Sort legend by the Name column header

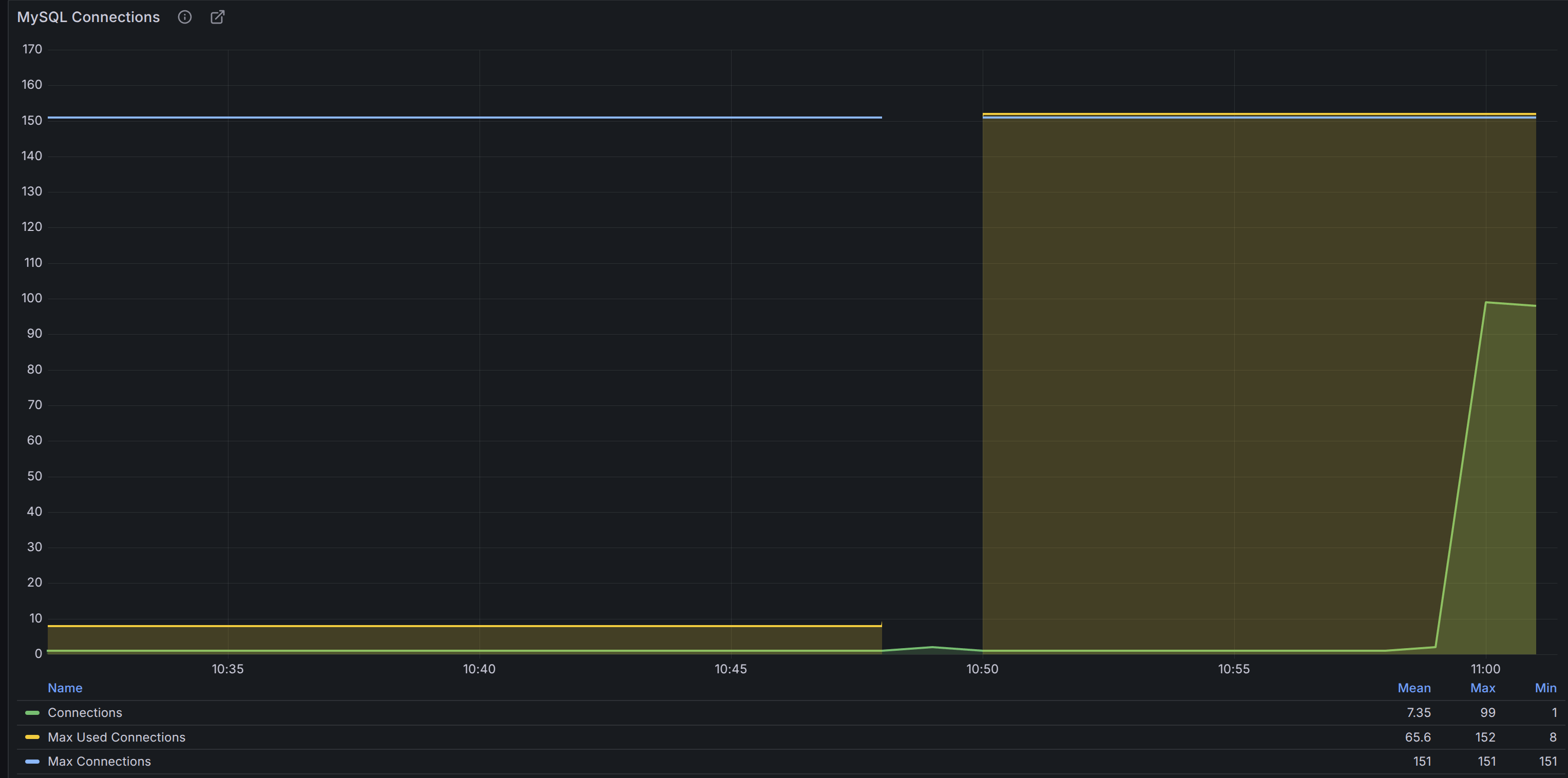pos(65,688)
